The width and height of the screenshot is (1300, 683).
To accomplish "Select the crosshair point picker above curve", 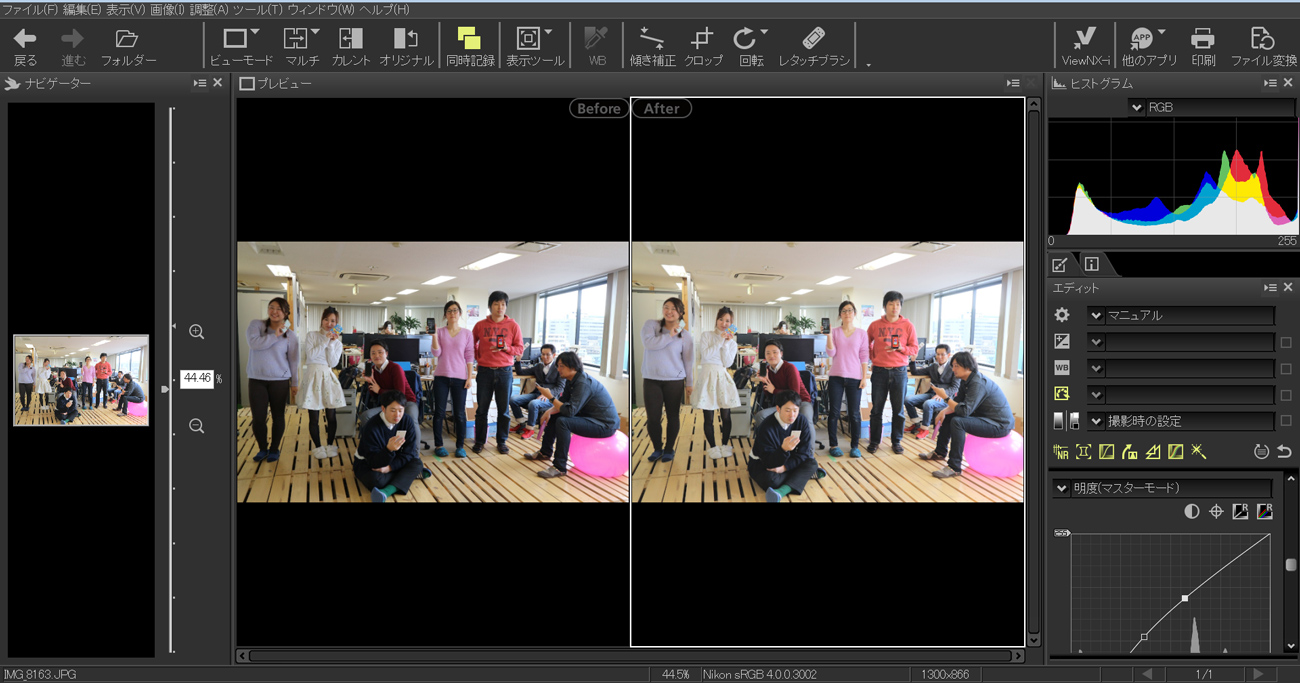I will pyautogui.click(x=1216, y=511).
